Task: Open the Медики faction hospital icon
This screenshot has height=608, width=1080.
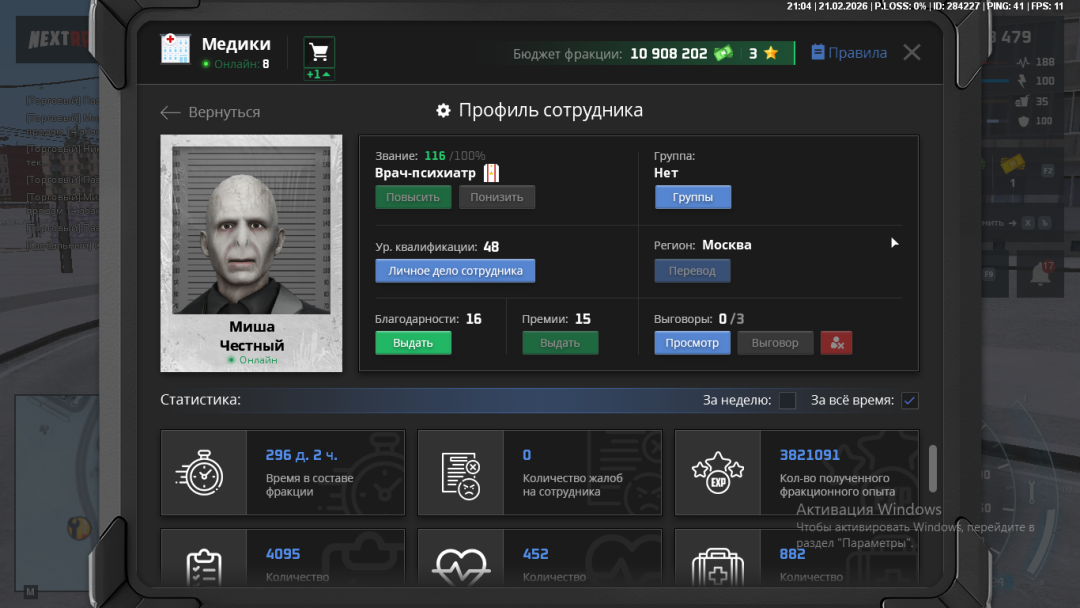Action: coord(175,49)
